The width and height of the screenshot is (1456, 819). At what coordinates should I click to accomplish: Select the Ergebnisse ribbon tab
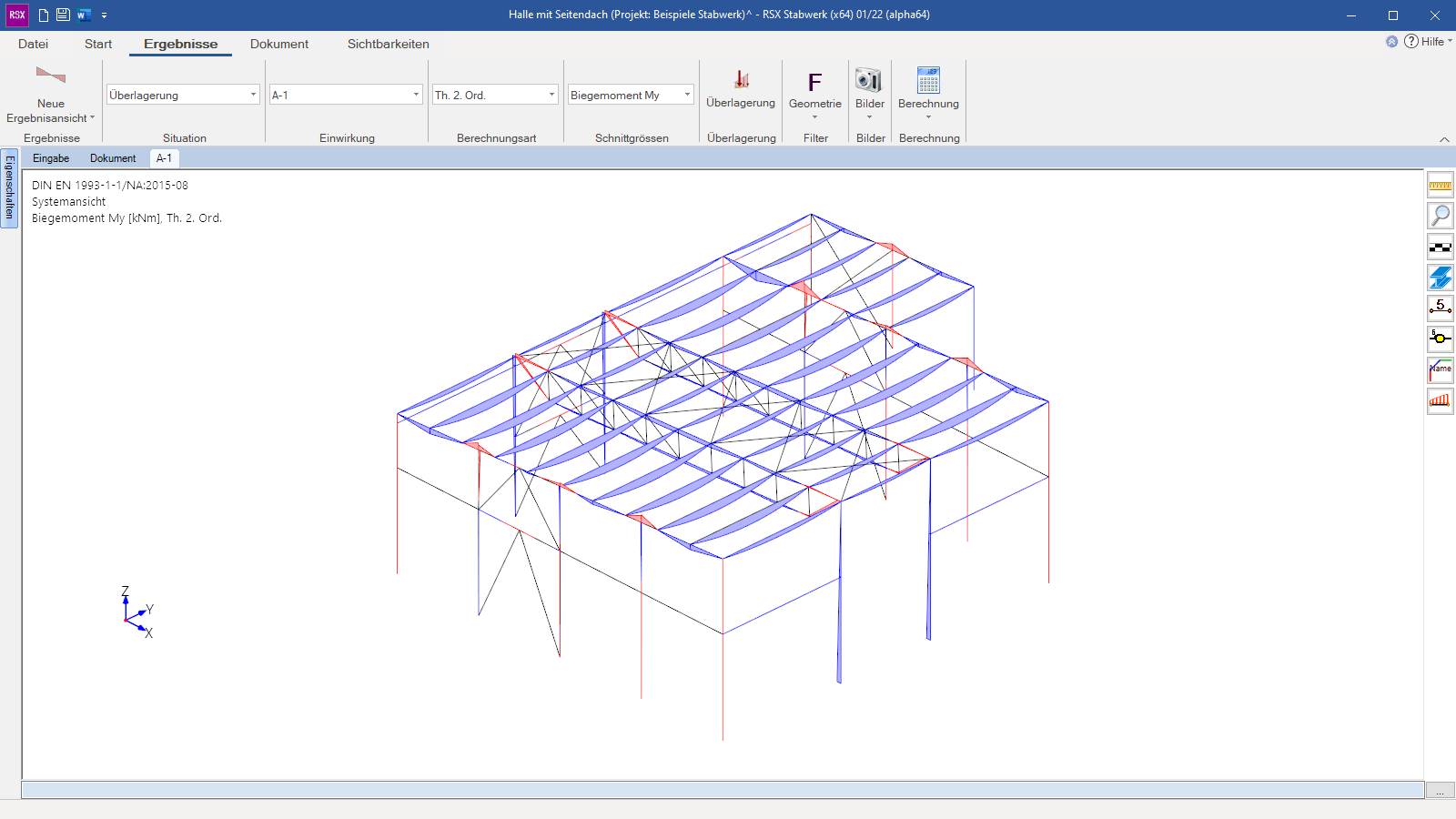point(180,44)
